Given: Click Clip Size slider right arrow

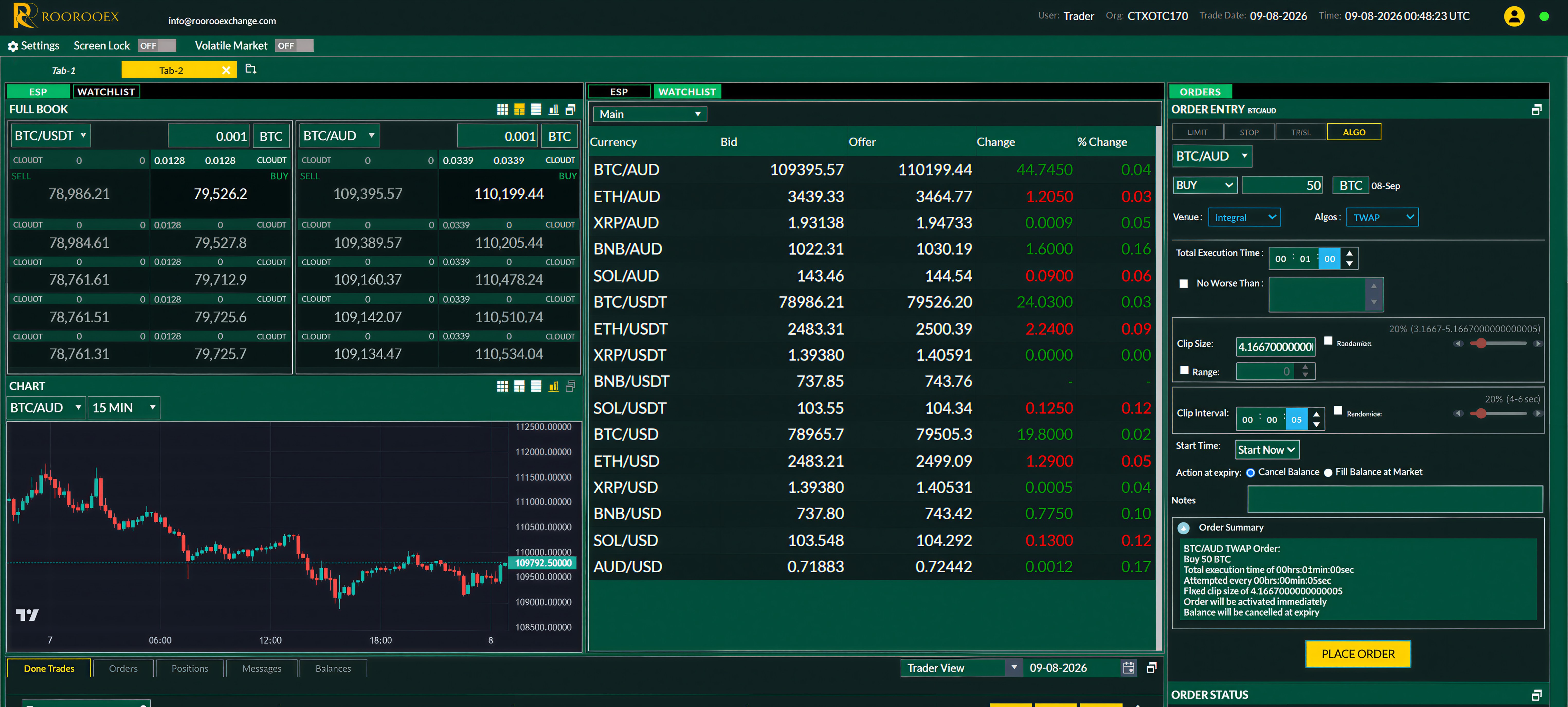Looking at the screenshot, I should (1538, 344).
